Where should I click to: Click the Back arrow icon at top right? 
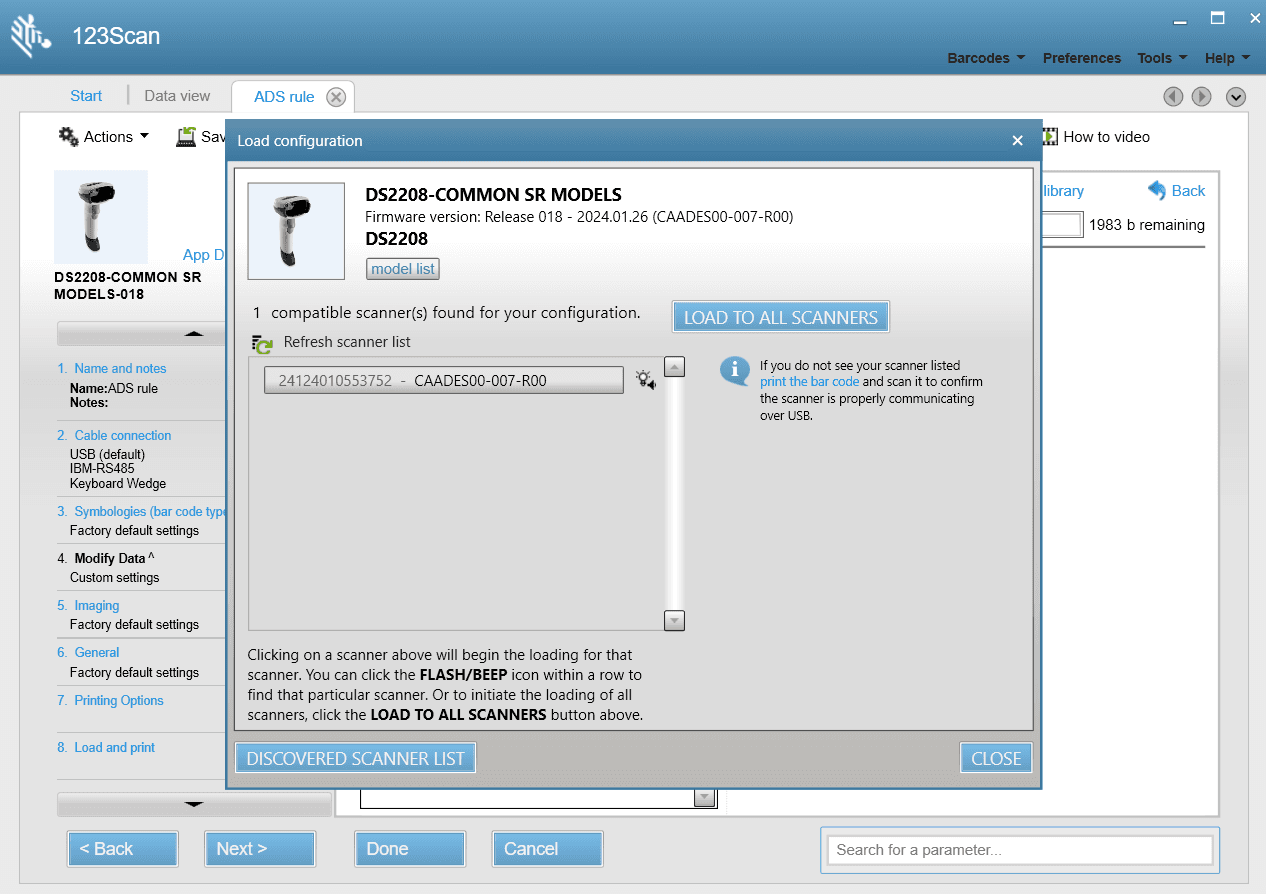click(1157, 190)
